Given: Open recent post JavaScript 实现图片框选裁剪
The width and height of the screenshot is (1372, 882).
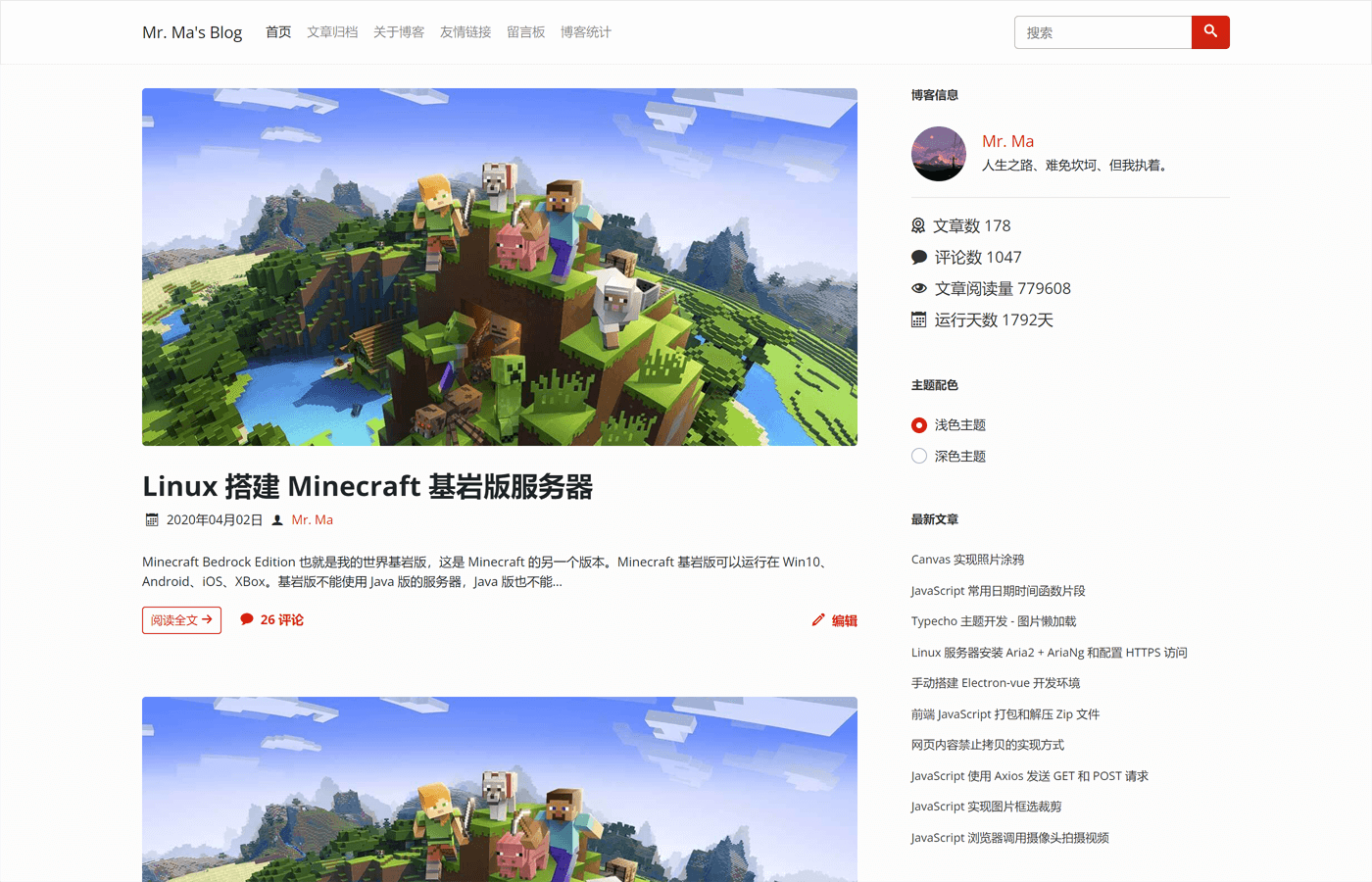Looking at the screenshot, I should pyautogui.click(x=986, y=807).
